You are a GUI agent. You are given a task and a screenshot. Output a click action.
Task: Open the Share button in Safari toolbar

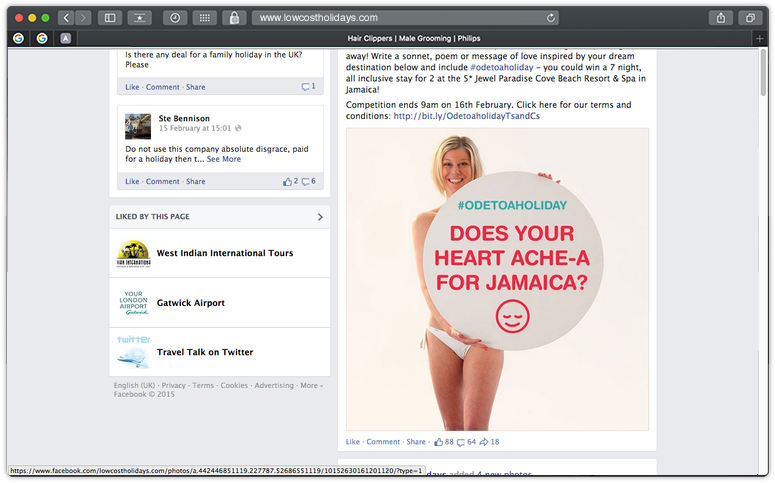(721, 18)
